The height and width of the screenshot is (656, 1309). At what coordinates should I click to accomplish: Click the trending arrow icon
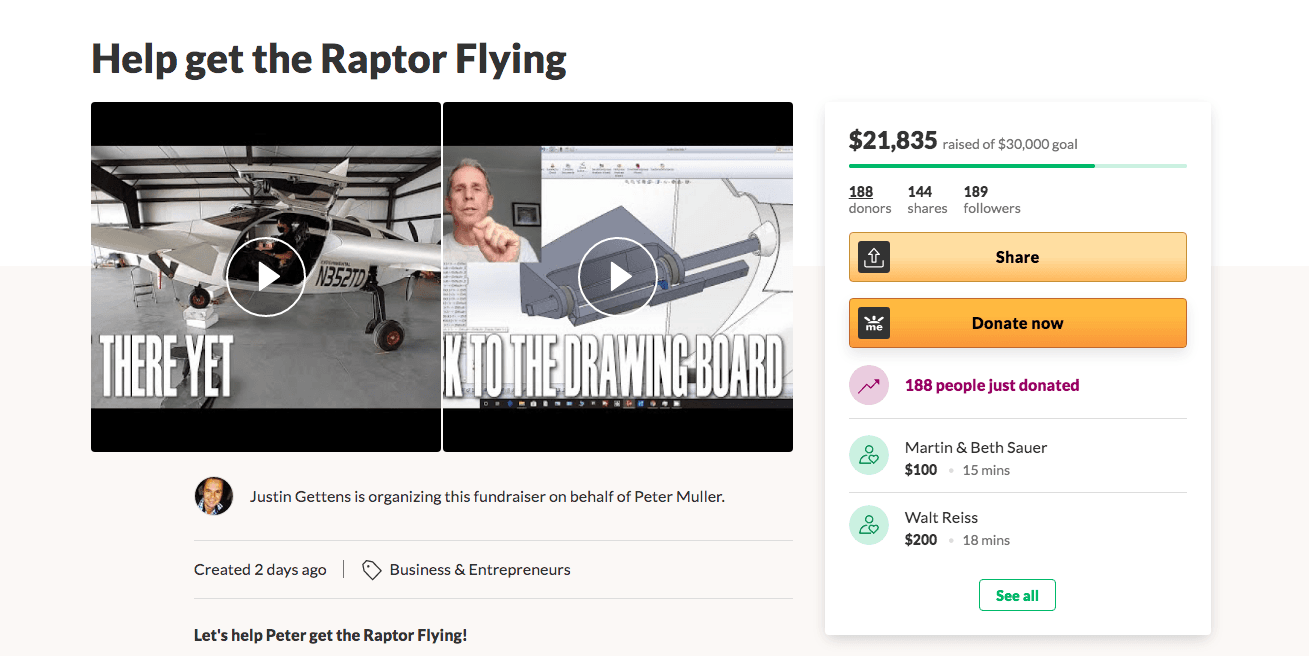(x=869, y=385)
